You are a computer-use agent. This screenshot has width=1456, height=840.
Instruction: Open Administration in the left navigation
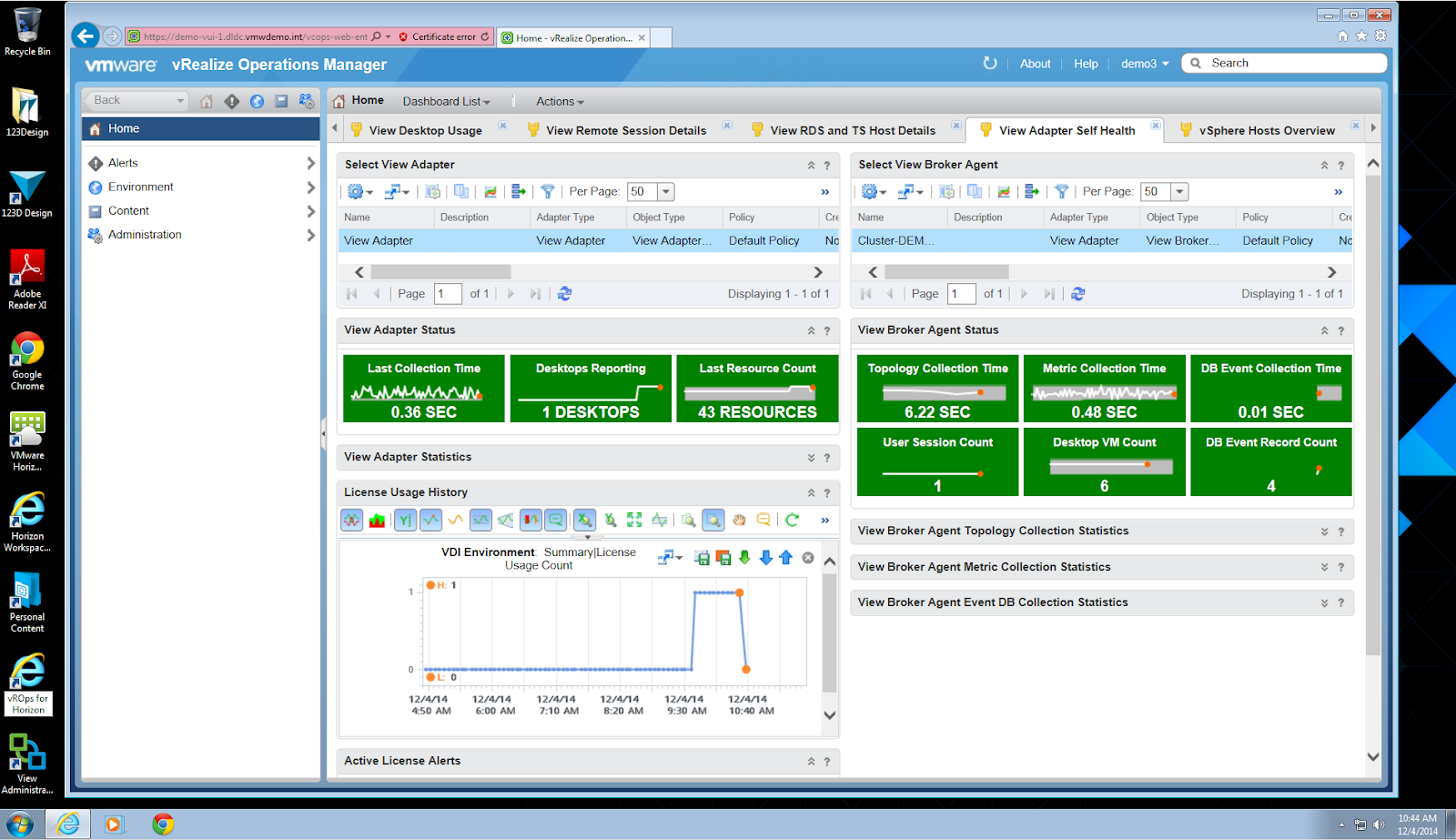(201, 234)
